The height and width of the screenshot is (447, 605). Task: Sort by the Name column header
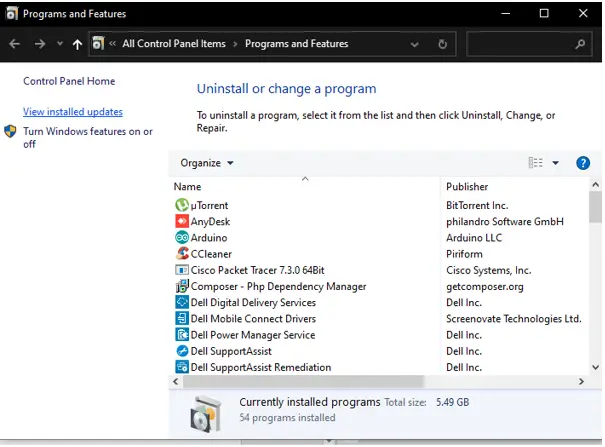click(x=188, y=187)
